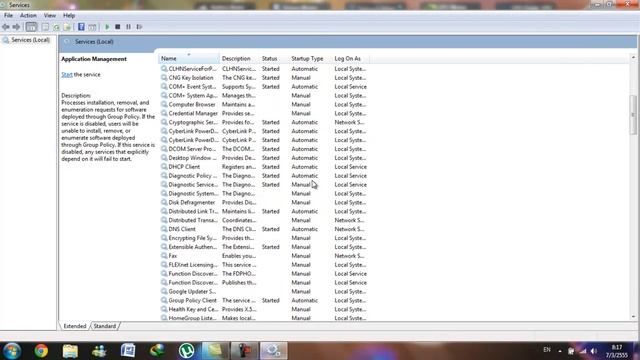Click the gear icon beside Fax service

click(164, 256)
